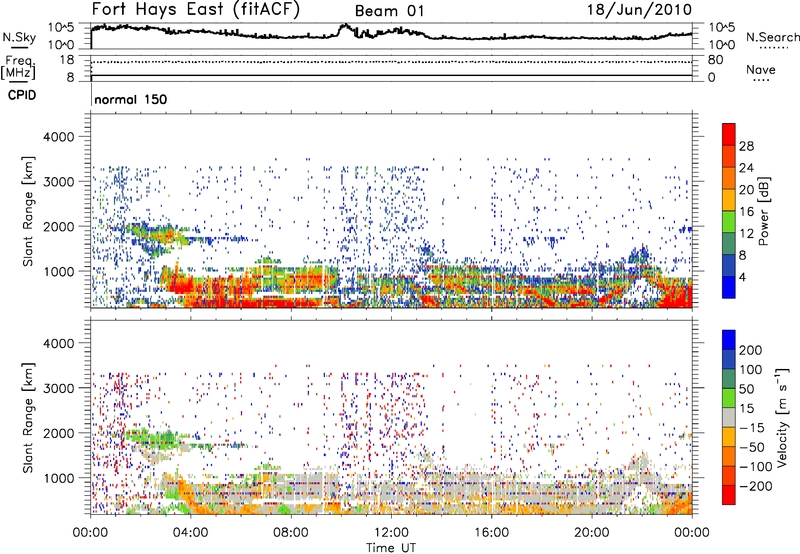Click the "Time UT" axis title
This screenshot has height=554, width=800.
tap(391, 548)
